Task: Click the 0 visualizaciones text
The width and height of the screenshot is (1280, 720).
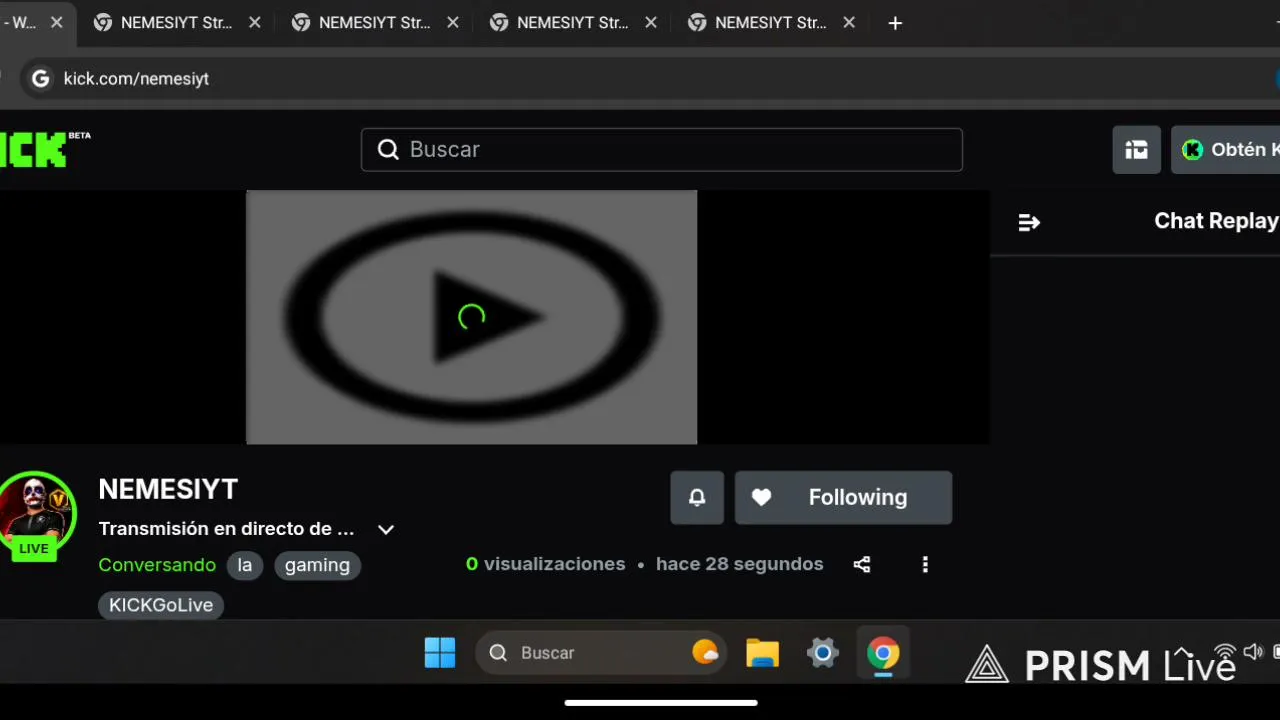Action: coord(546,564)
